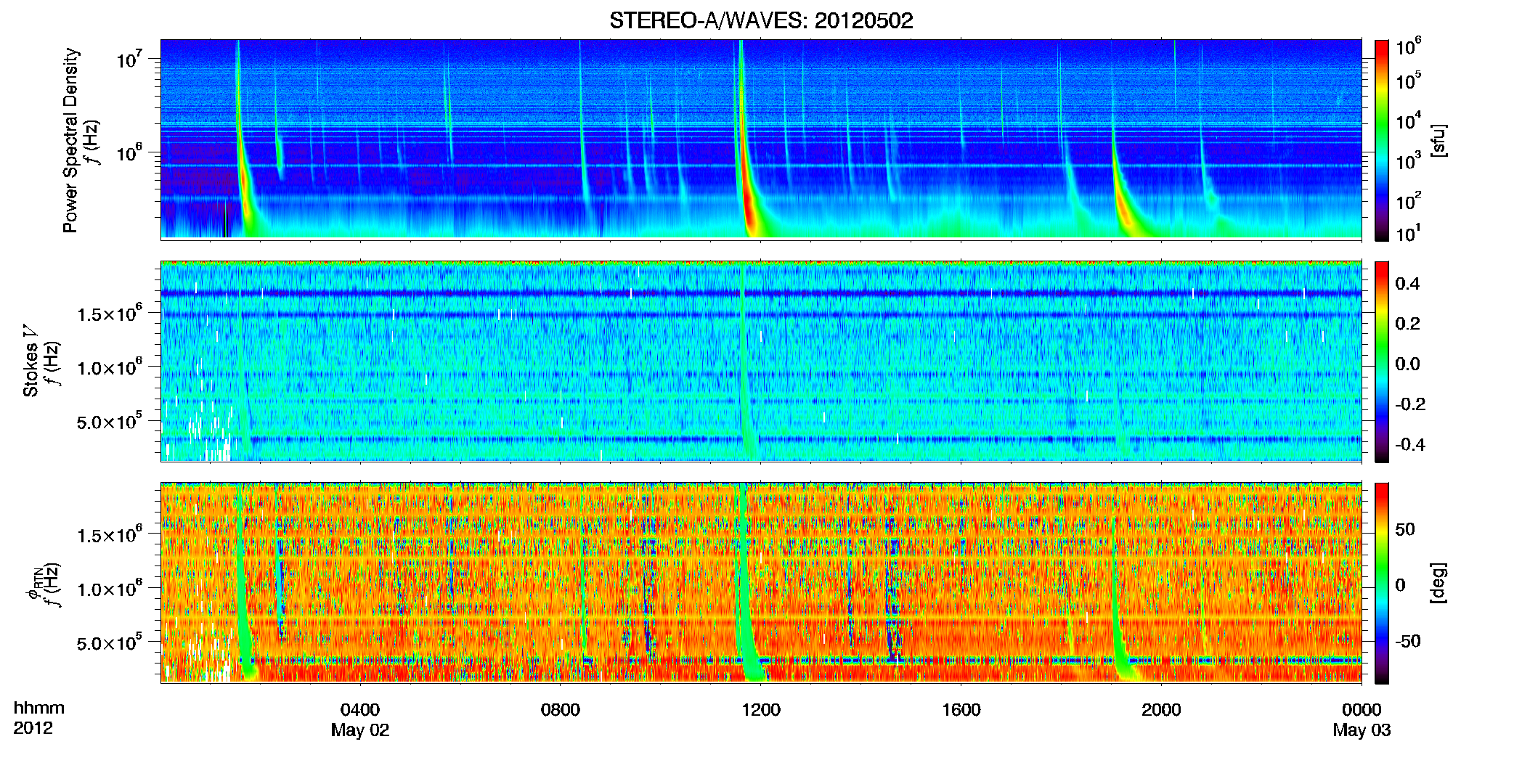The width and height of the screenshot is (1522, 784).
Task: Click the 1600 time tick label
Action: pyautogui.click(x=961, y=710)
